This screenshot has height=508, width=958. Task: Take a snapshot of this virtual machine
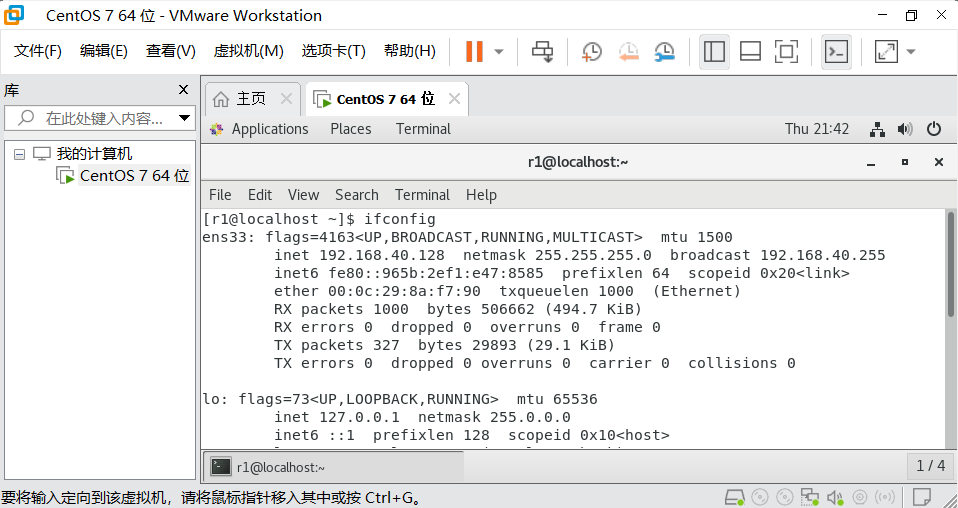tap(591, 52)
